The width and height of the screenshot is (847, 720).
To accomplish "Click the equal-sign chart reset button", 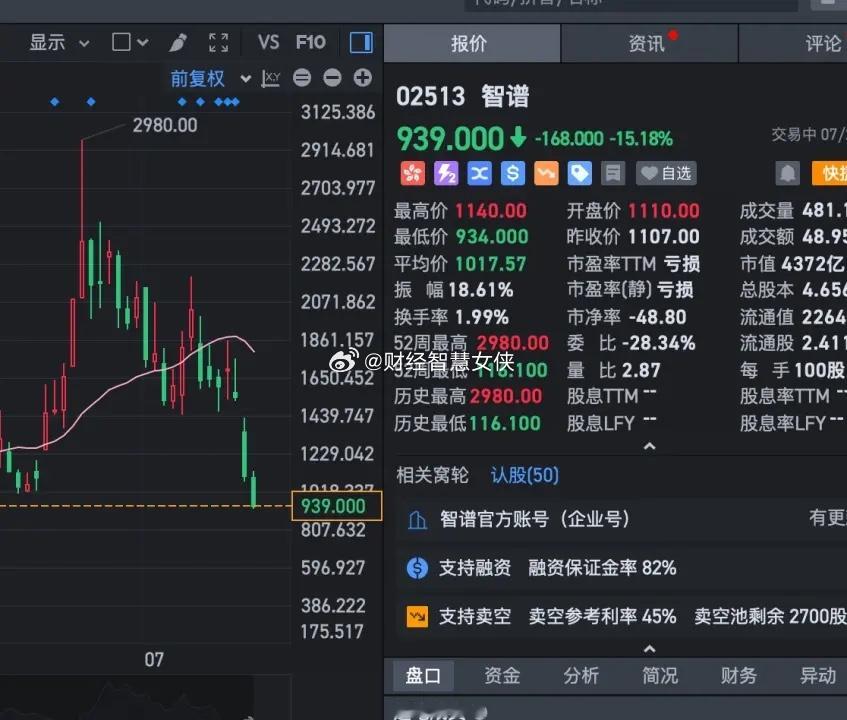I will (x=302, y=78).
